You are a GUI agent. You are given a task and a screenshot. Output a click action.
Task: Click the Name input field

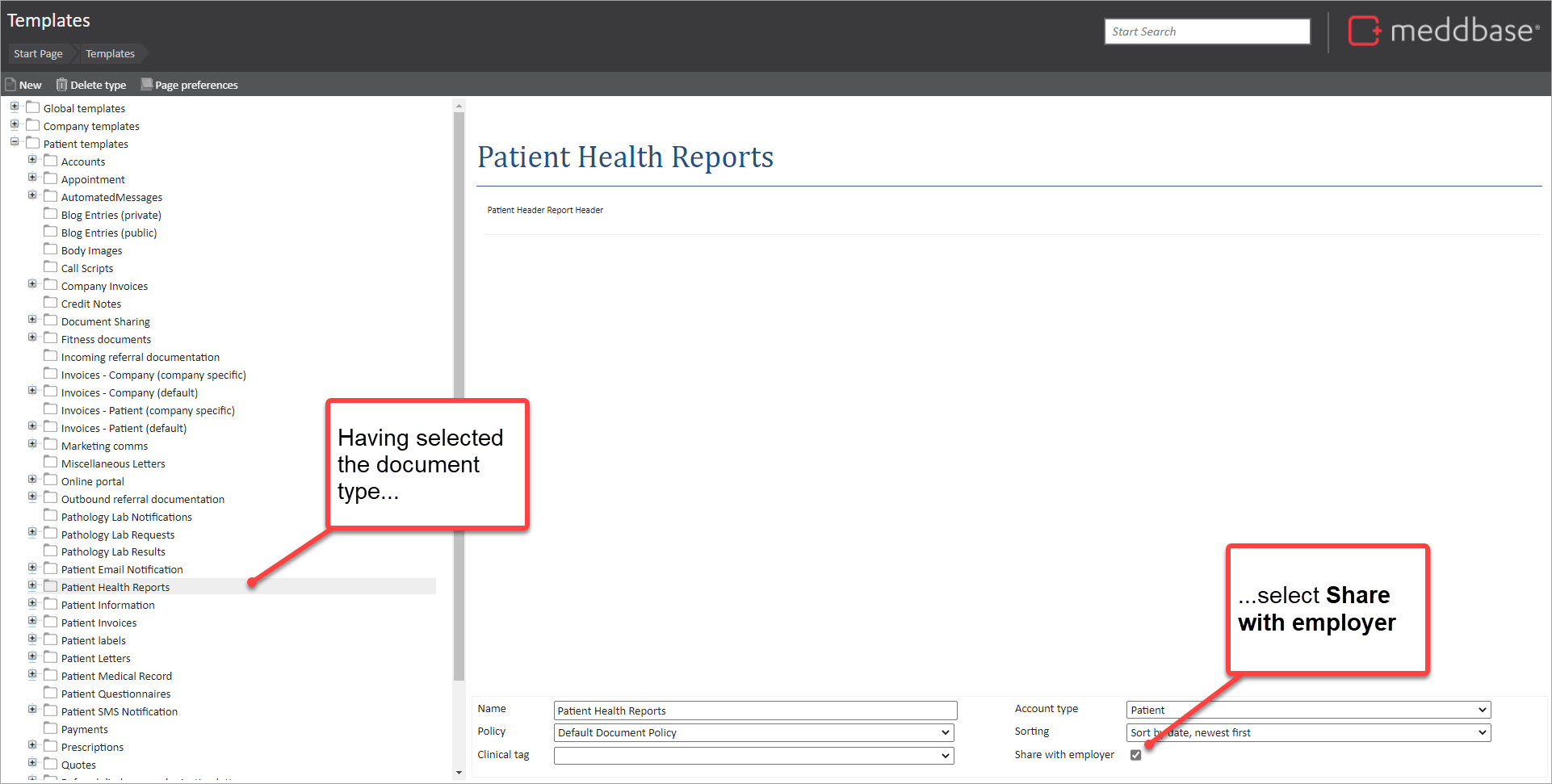click(x=755, y=711)
